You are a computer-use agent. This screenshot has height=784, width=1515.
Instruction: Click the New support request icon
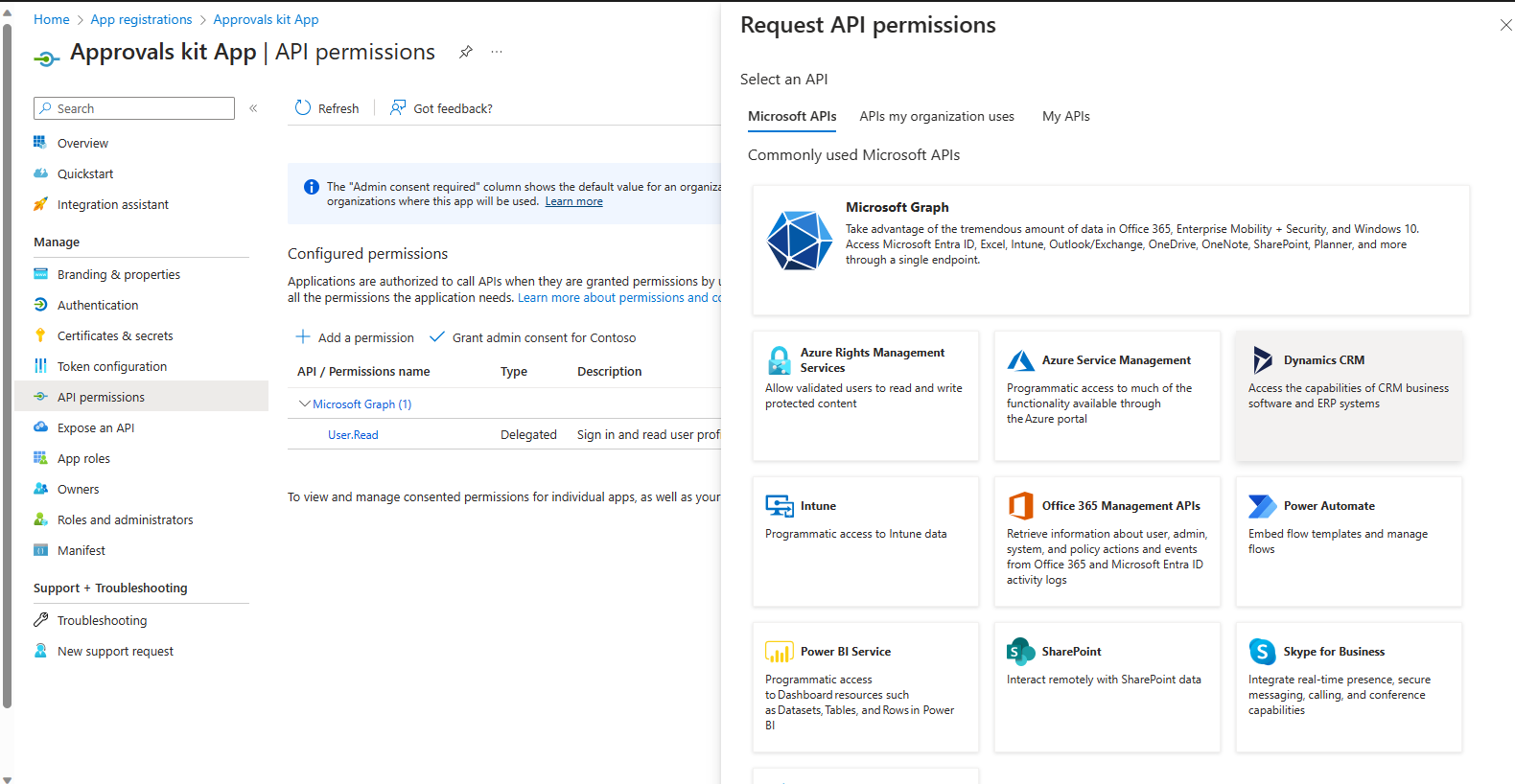tap(40, 651)
